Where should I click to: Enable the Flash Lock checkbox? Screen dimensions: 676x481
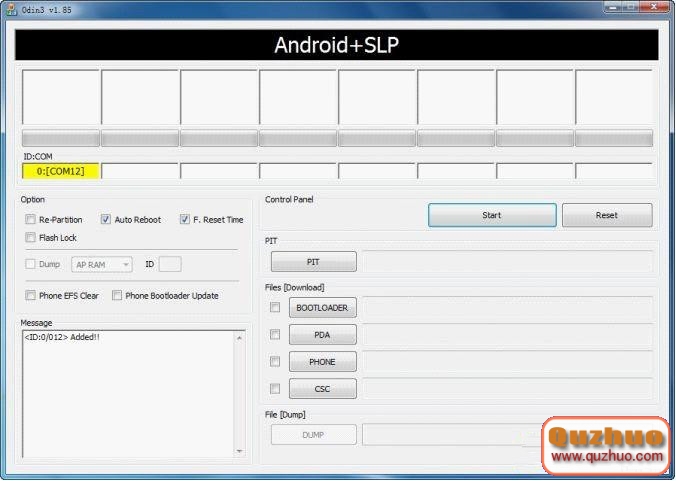[x=30, y=237]
